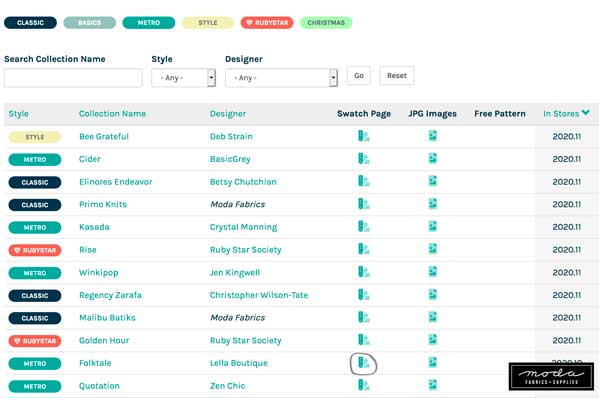This screenshot has height=398, width=600.
Task: Open JPG images icon for Cider
Action: point(432,158)
